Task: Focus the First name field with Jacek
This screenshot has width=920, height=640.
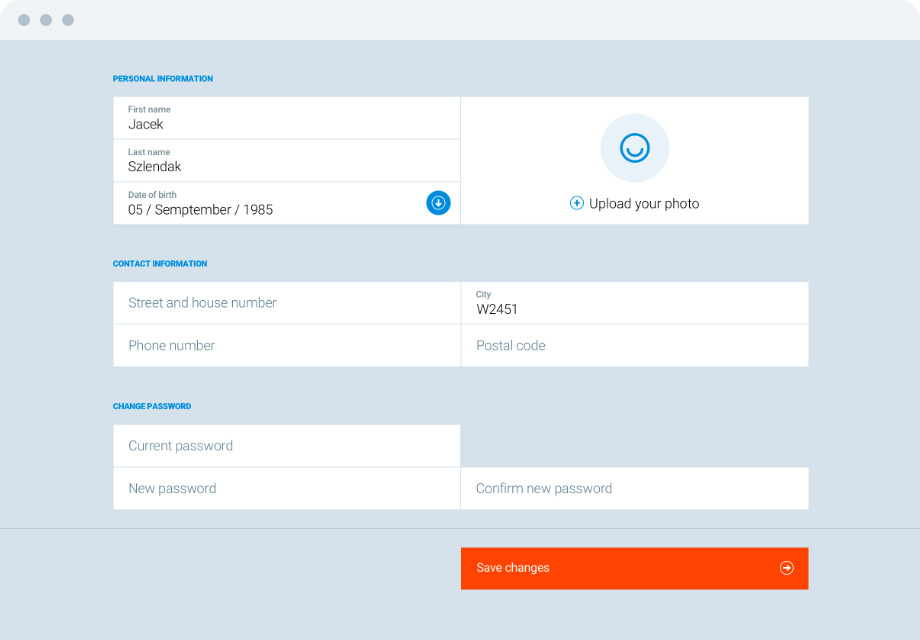Action: 287,118
